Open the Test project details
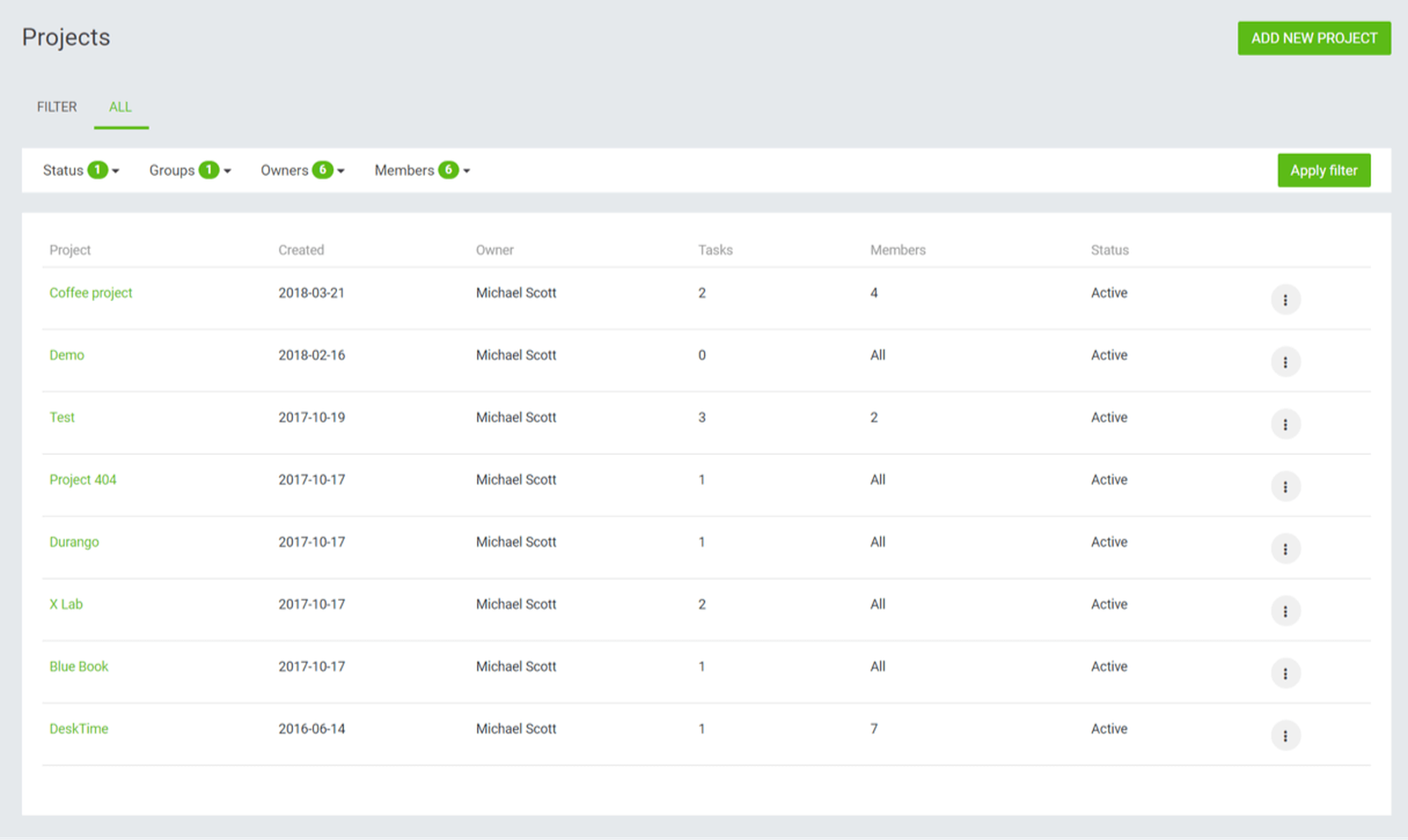This screenshot has width=1408, height=840. [62, 417]
